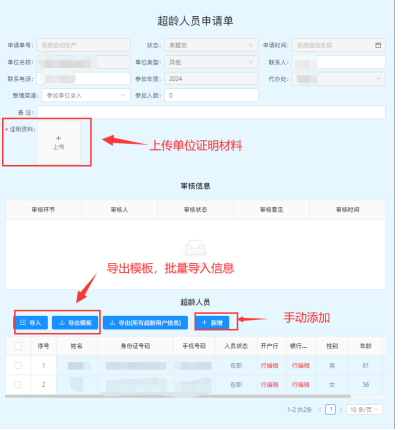The height and width of the screenshot is (430, 404).
Task: Open the 受理渠道 dropdown
Action: [x=86, y=95]
